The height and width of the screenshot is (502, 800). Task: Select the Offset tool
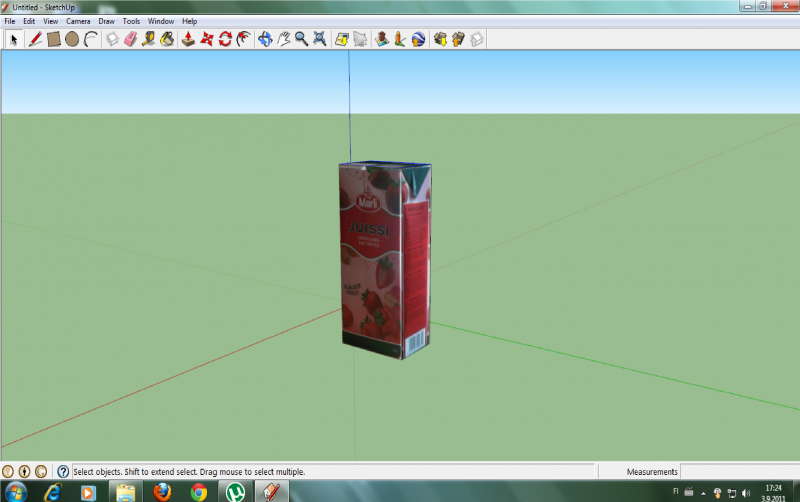tap(243, 39)
